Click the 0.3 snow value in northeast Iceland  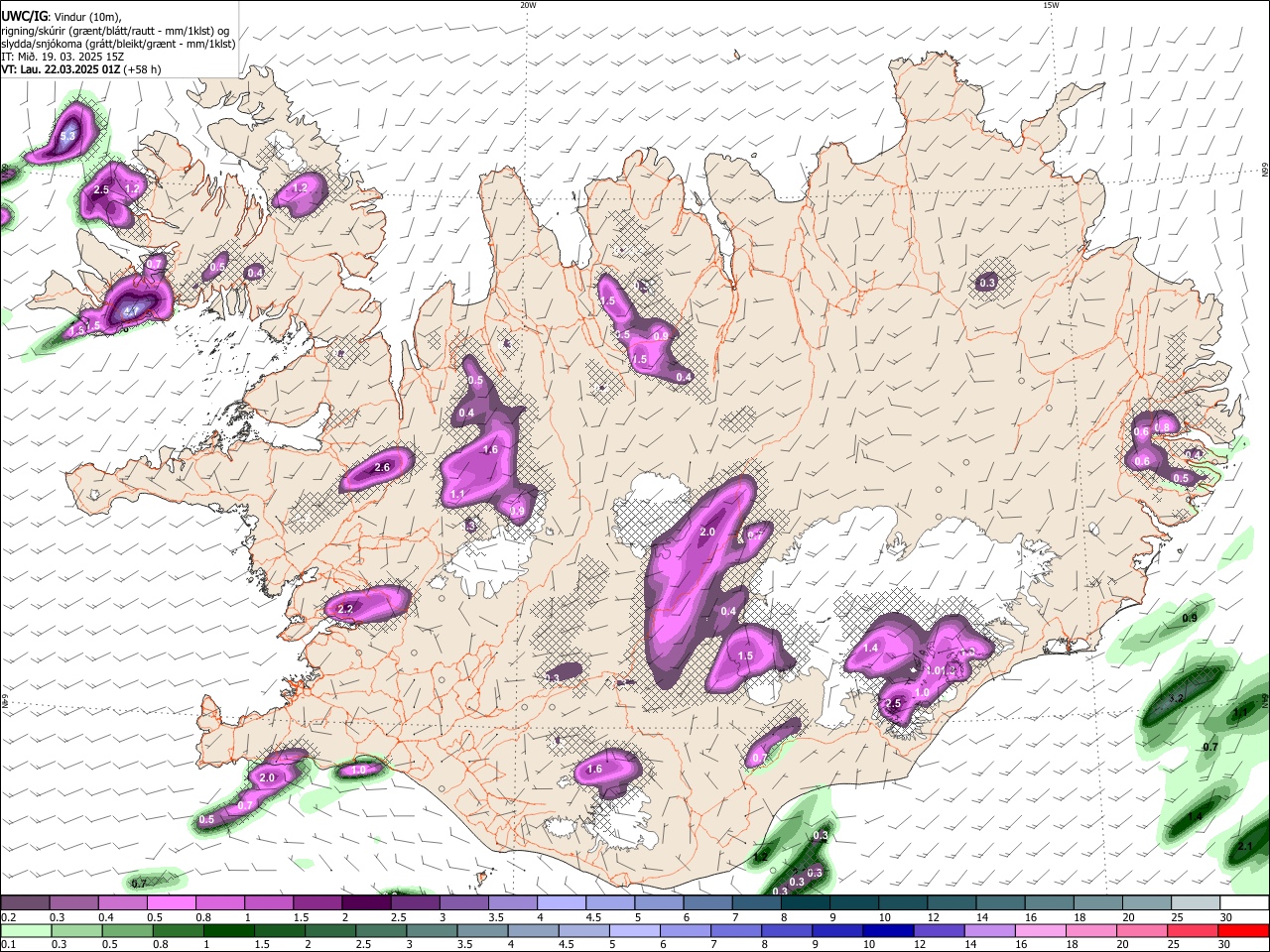coord(987,284)
